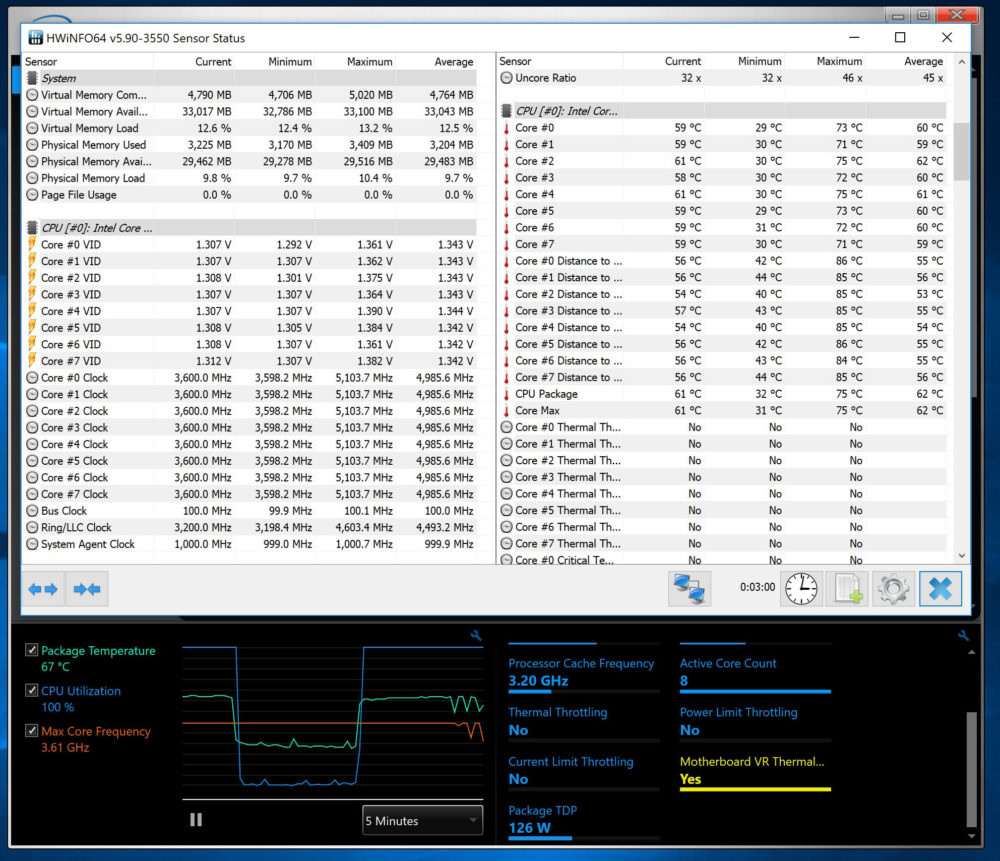Select Core #5 Thermal Th... row

tap(723, 510)
